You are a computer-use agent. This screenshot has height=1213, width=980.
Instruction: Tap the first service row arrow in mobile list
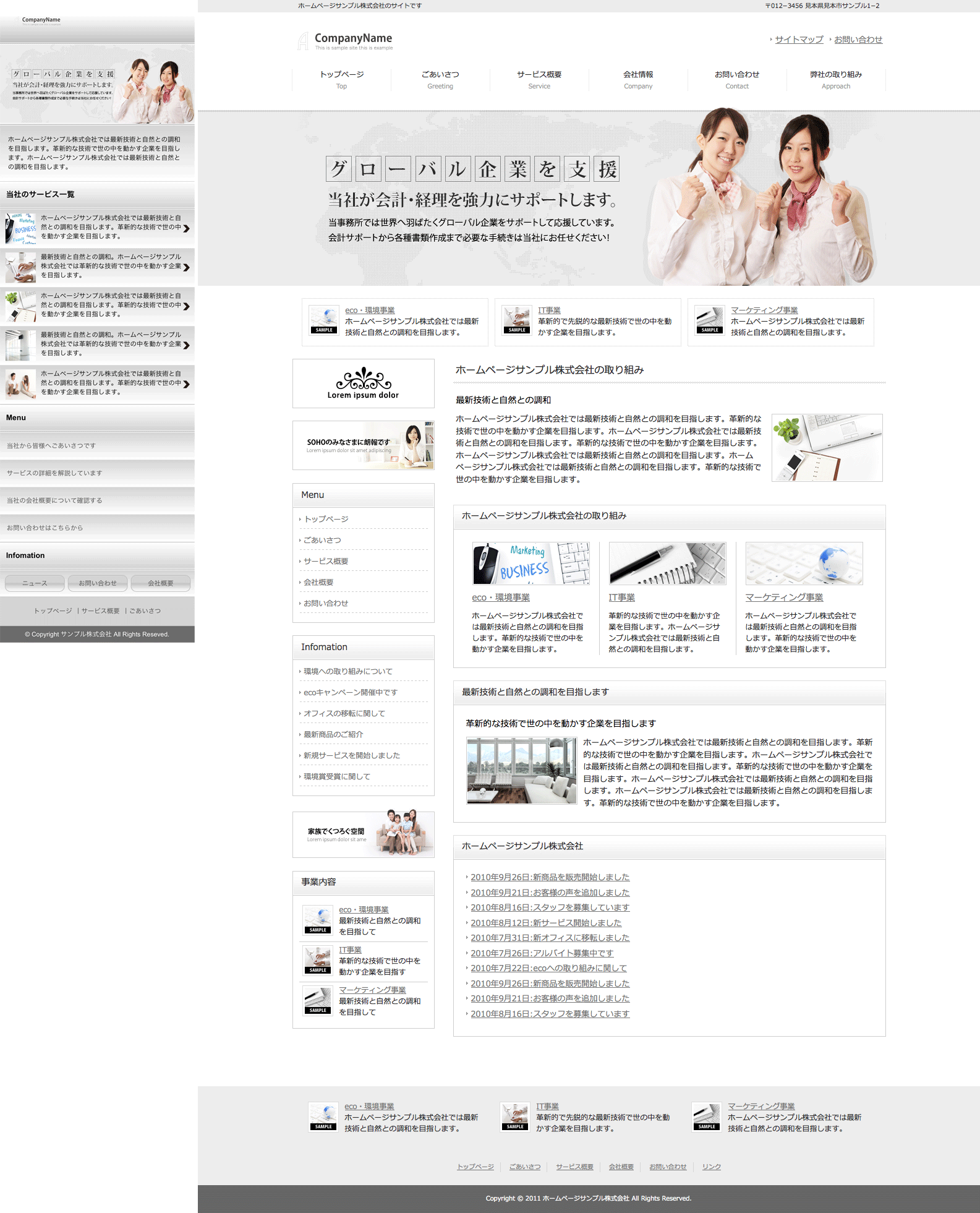click(186, 228)
